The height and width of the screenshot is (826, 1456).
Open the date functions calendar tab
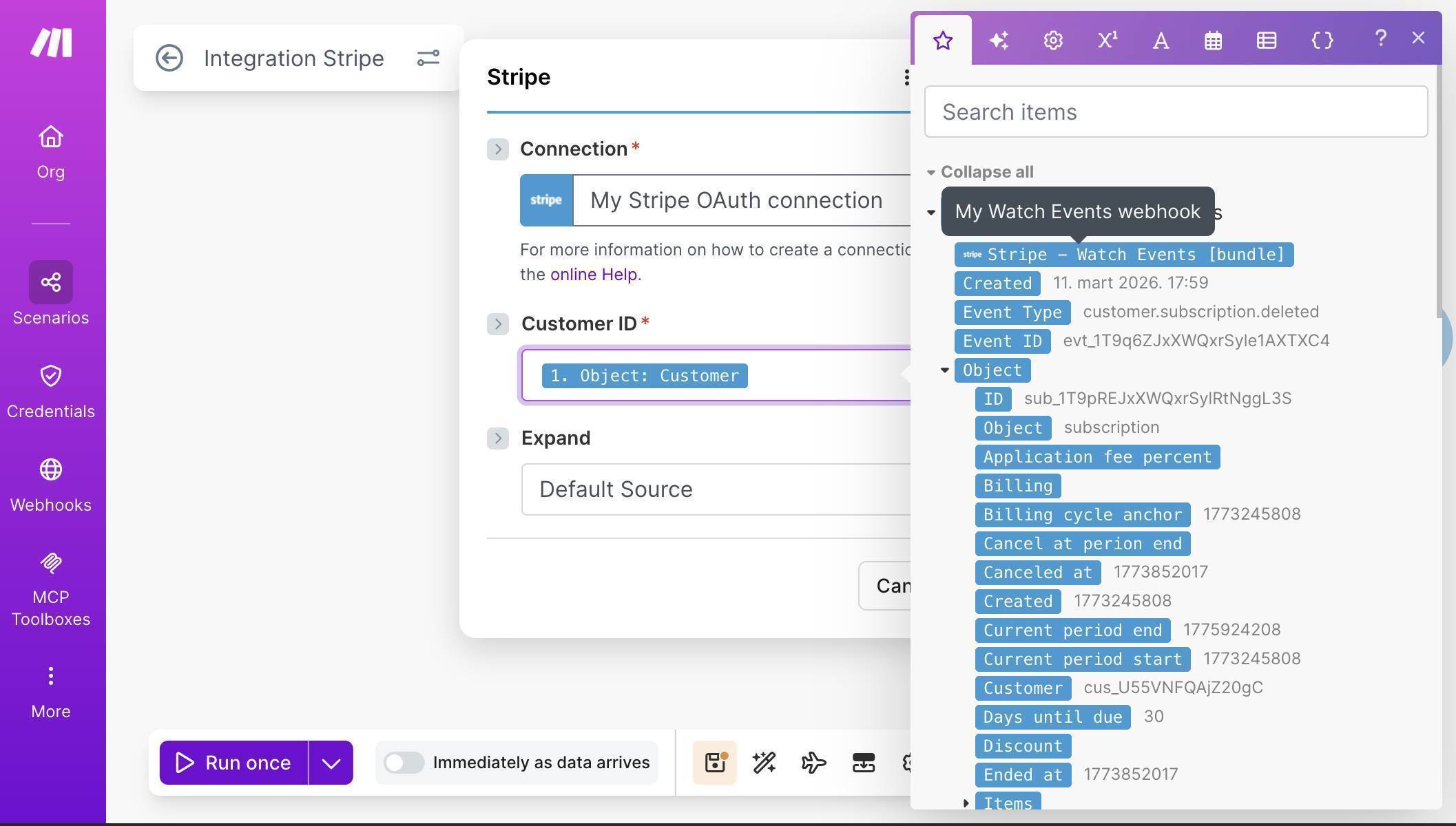click(1213, 40)
